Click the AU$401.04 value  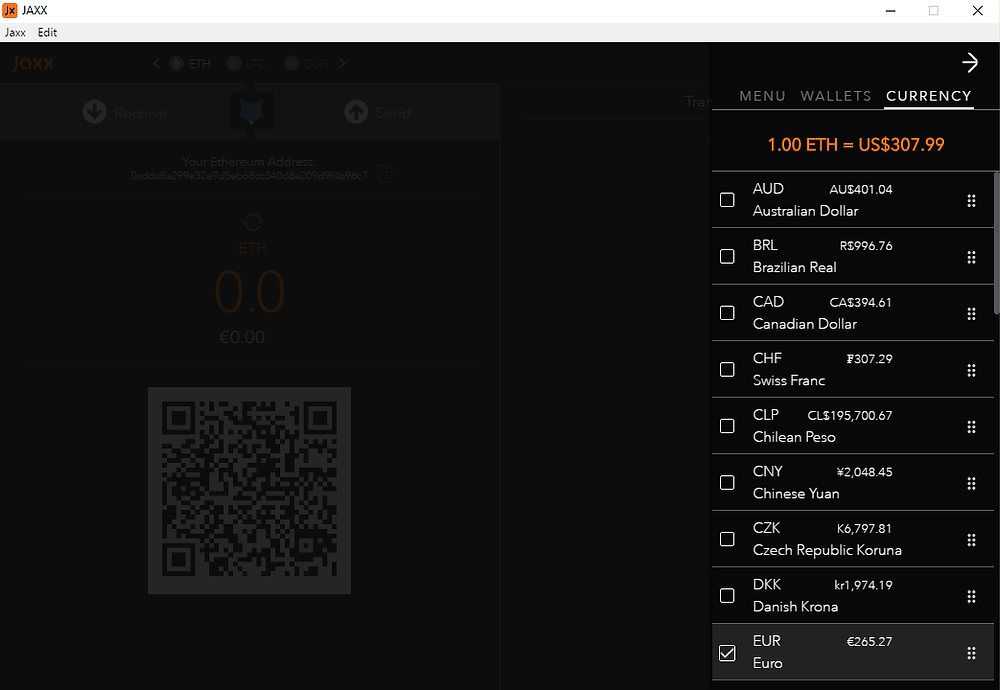coord(860,189)
